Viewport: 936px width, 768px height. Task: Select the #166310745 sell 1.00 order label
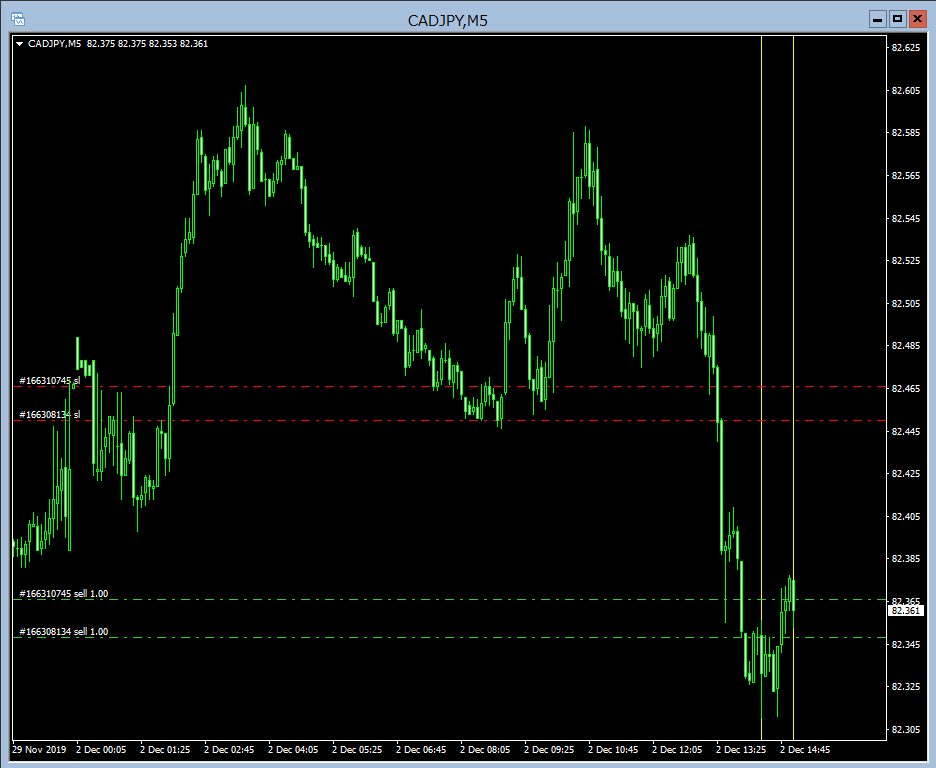click(x=64, y=594)
